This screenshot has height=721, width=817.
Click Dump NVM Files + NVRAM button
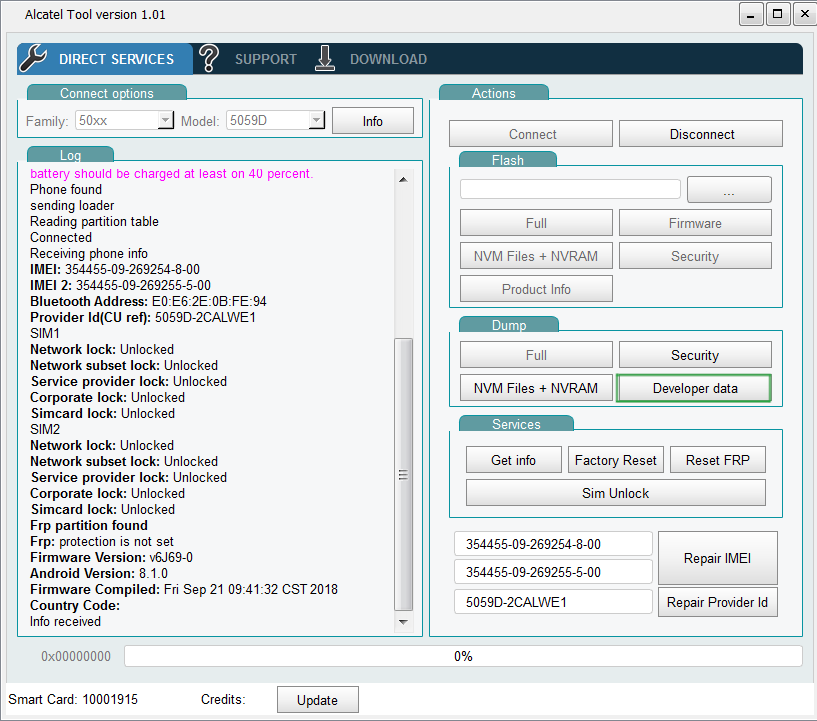tap(536, 388)
